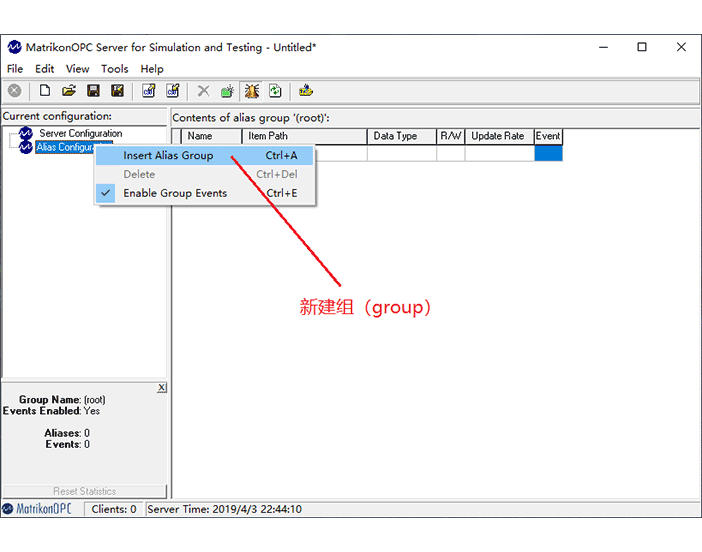This screenshot has height=552, width=702.
Task: Click the yellow options toolbar icon
Action: click(306, 91)
